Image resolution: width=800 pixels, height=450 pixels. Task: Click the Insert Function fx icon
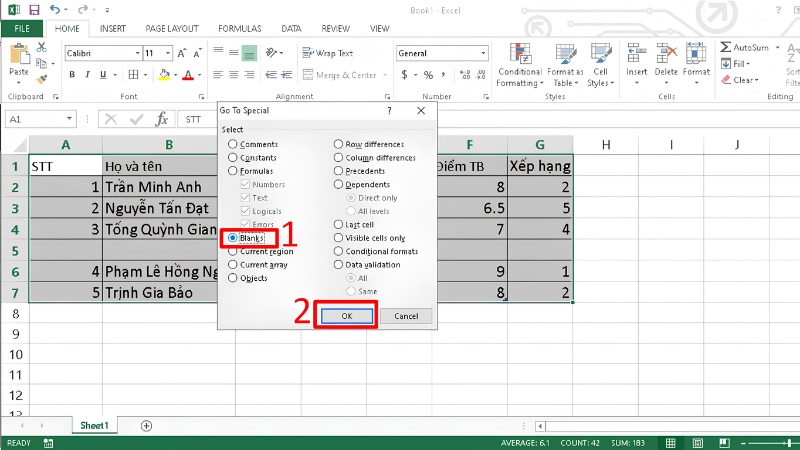[161, 119]
